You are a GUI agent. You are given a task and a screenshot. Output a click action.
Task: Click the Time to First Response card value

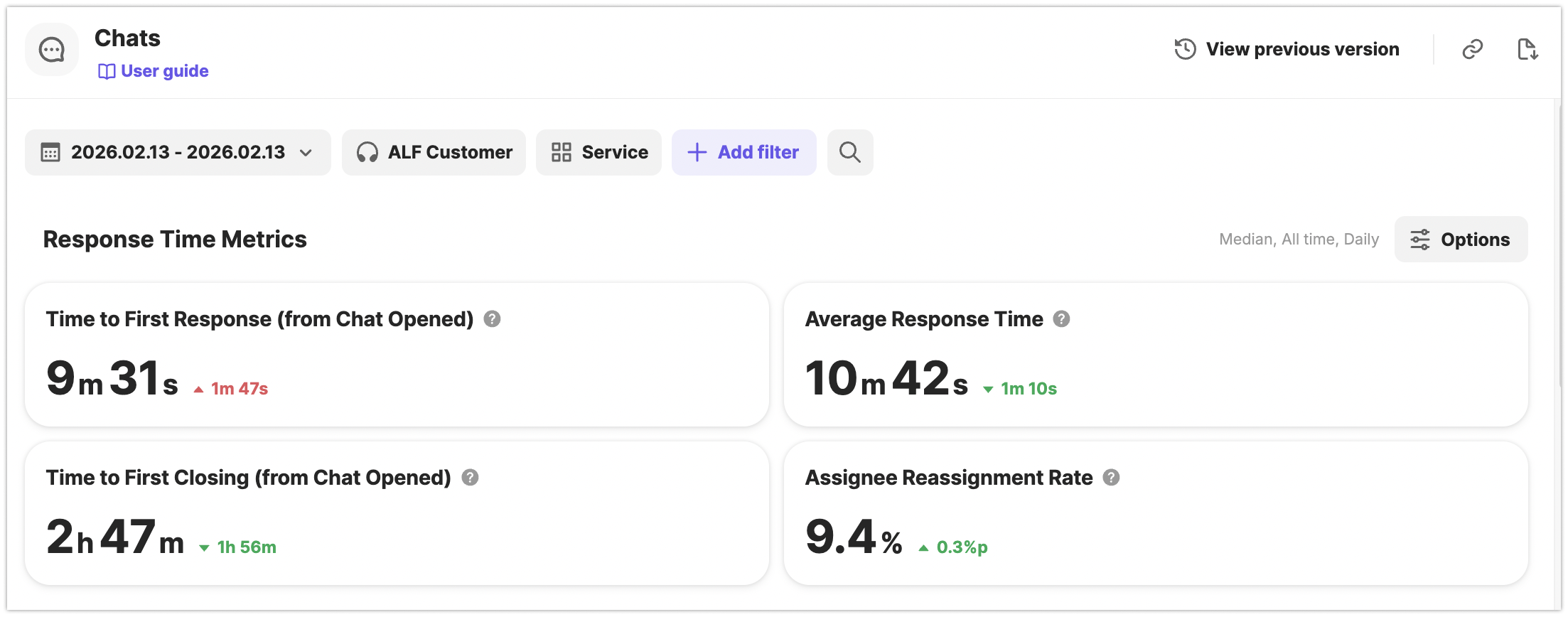tap(112, 378)
